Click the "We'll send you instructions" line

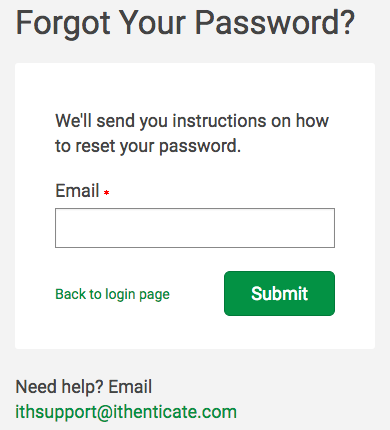192,121
